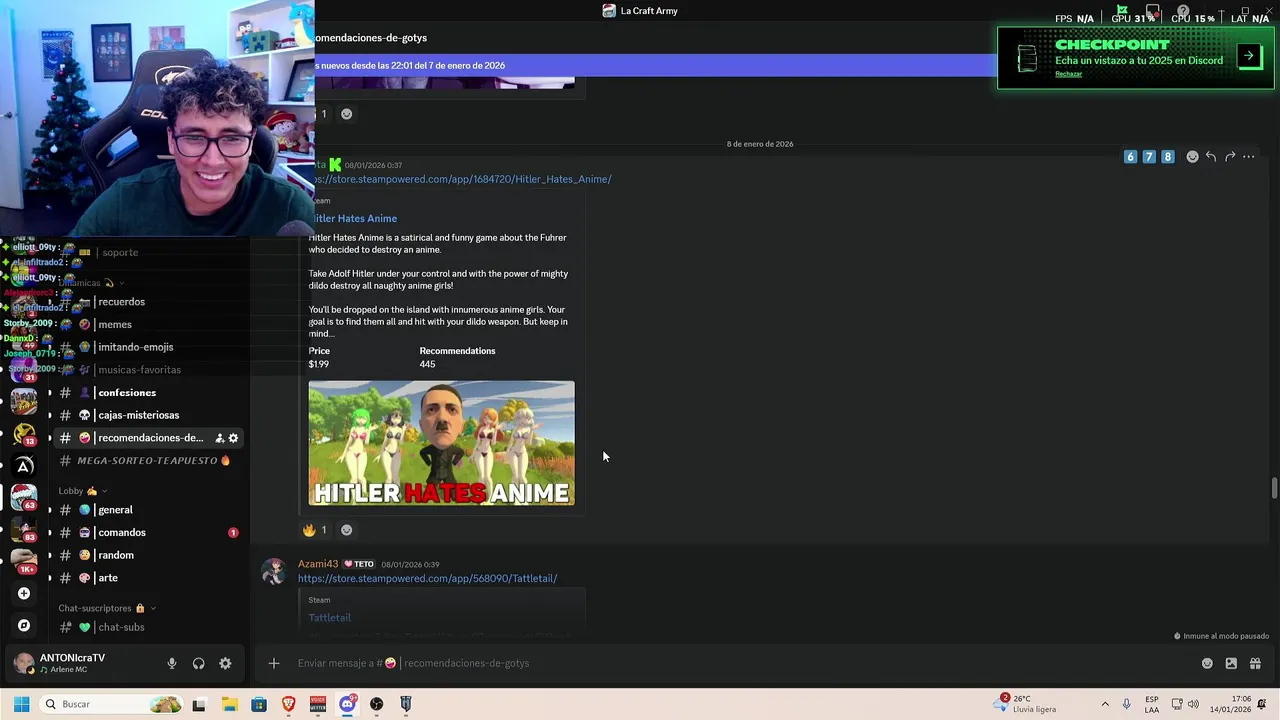
Task: Open Brave browser from taskbar
Action: [x=289, y=704]
